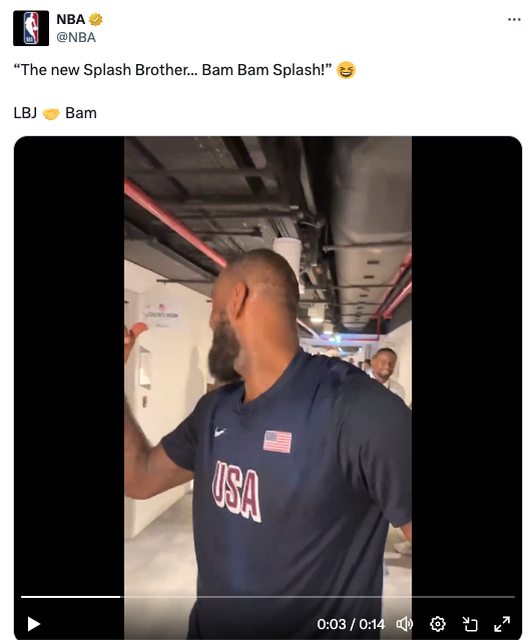This screenshot has height=640, width=530.
Task: Open the NBA profile avatar
Action: (x=31, y=28)
